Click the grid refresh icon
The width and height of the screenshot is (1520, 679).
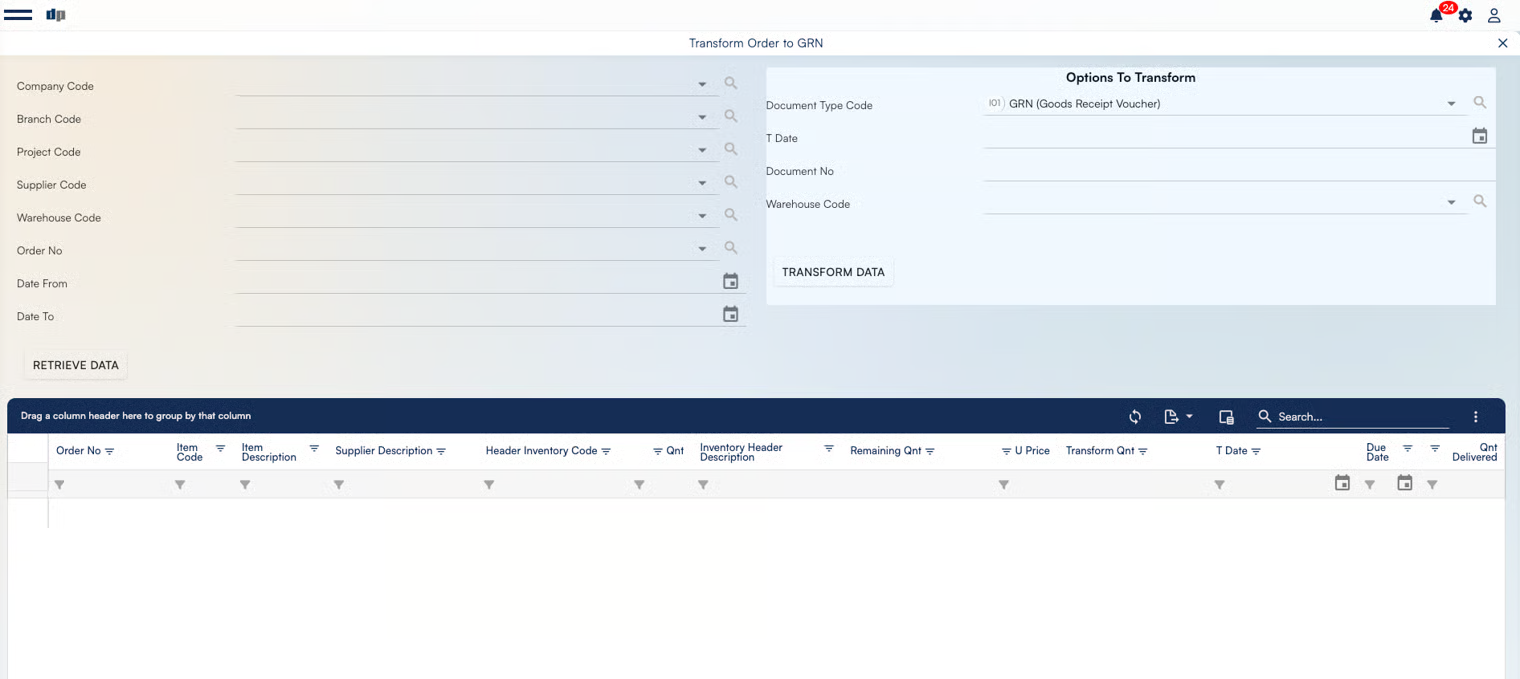(x=1135, y=417)
